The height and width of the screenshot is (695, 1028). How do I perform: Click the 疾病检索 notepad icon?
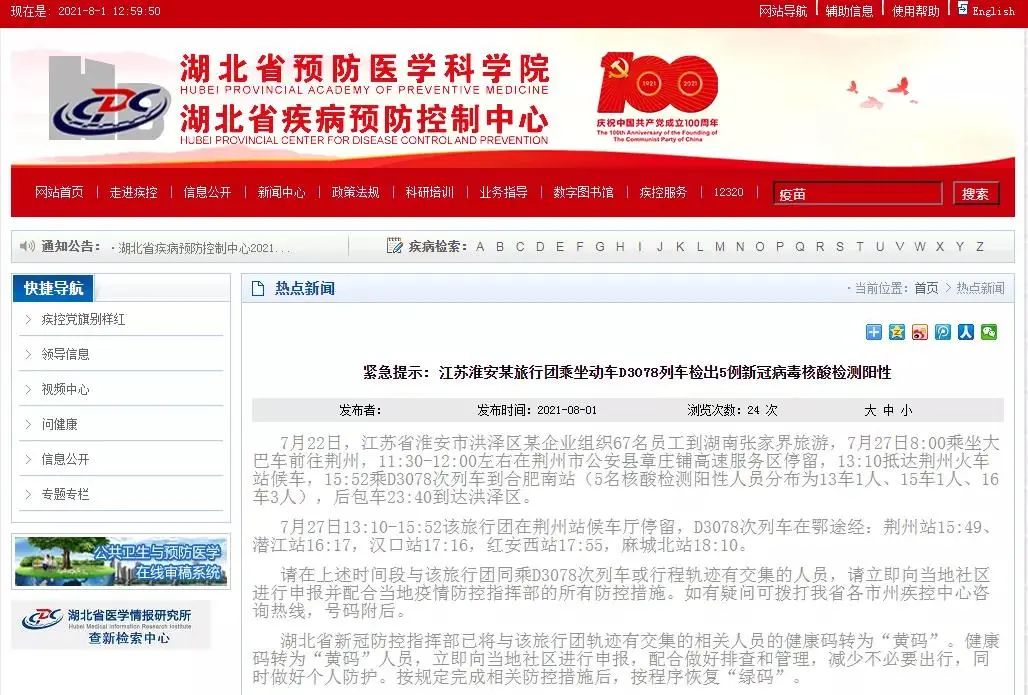[x=394, y=246]
